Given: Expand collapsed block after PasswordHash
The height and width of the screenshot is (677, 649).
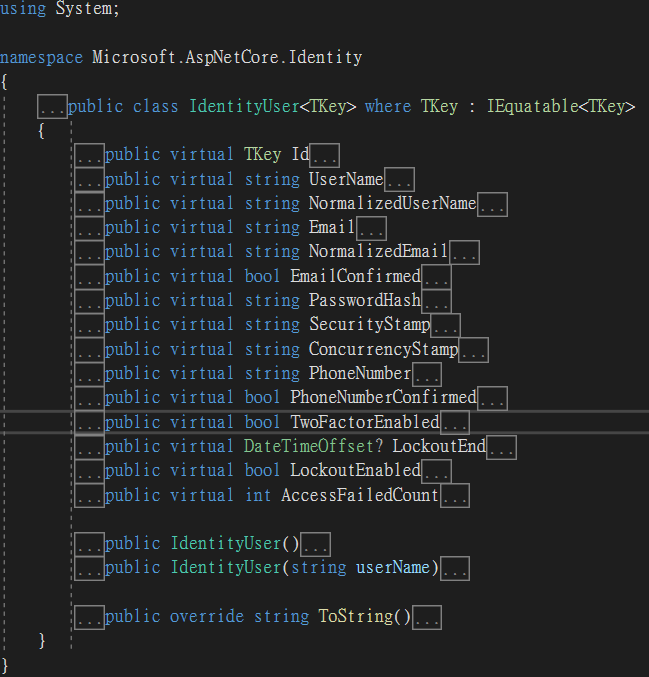Looking at the screenshot, I should click(x=437, y=301).
